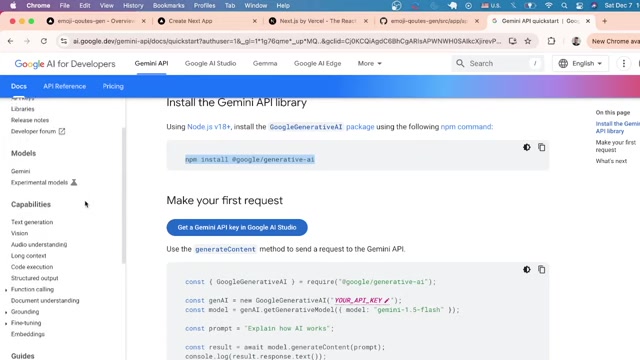Open Text generation in sidebar
The width and height of the screenshot is (640, 360).
point(32,222)
